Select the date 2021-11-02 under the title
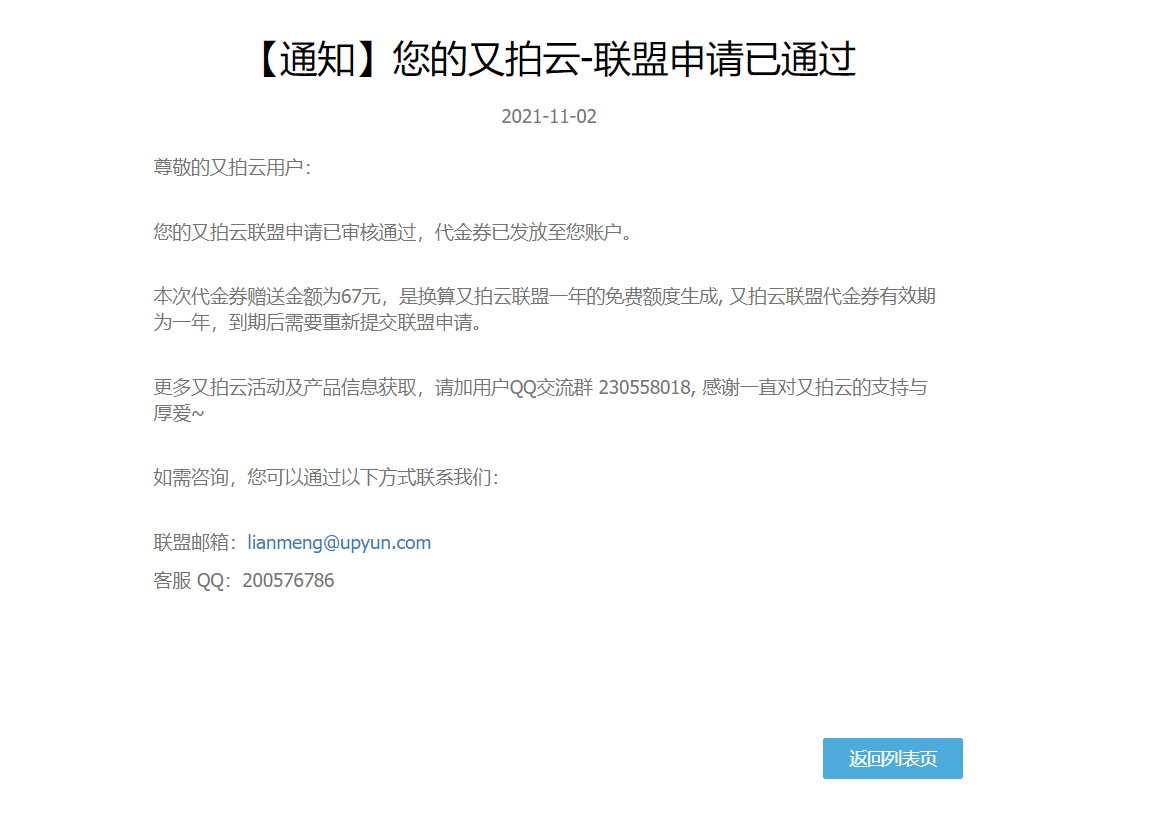The width and height of the screenshot is (1165, 816). (548, 117)
